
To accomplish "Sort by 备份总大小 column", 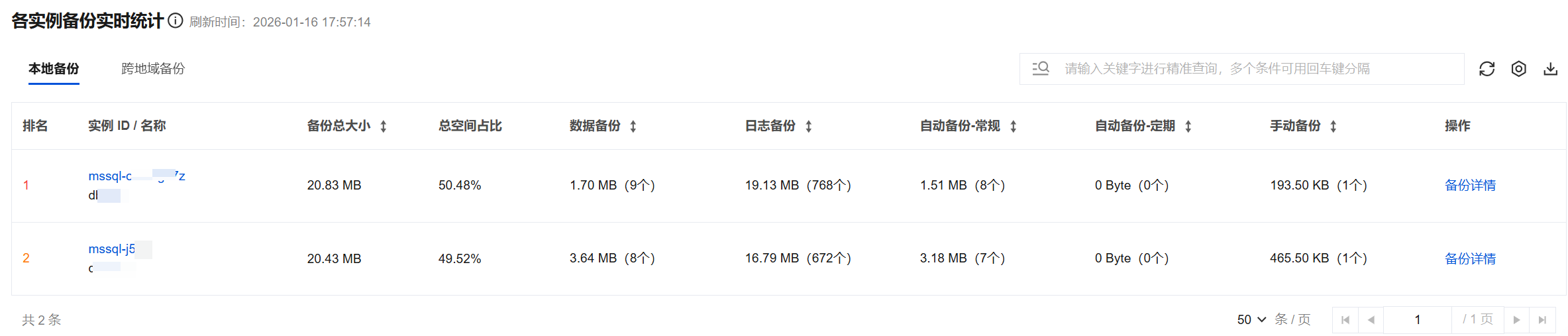I will click(x=384, y=127).
